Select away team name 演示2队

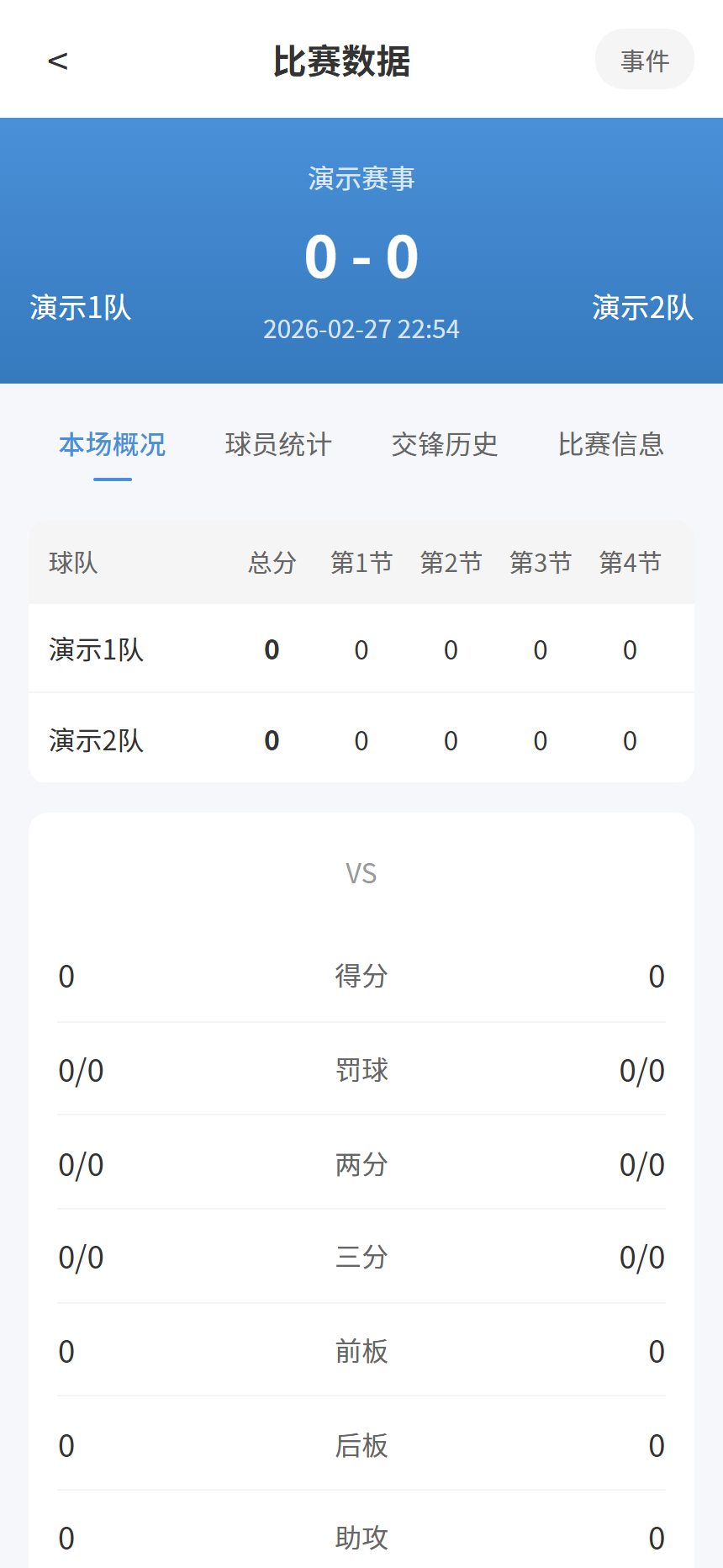click(x=643, y=309)
